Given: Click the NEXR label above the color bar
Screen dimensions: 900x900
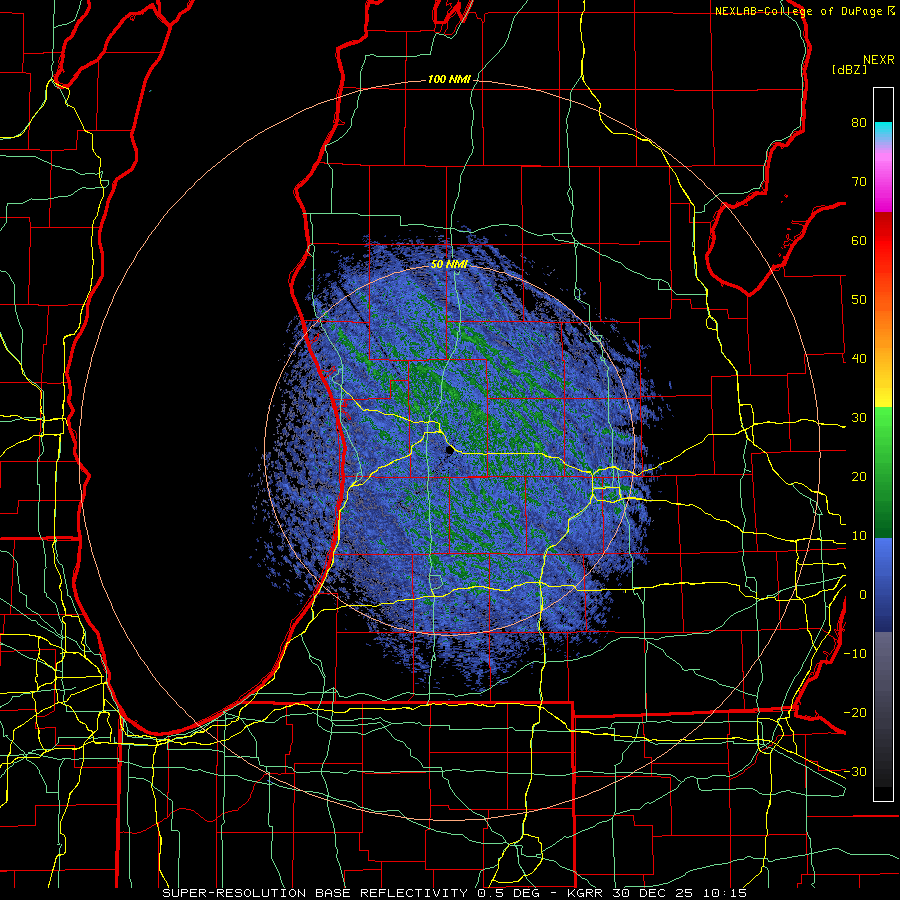Looking at the screenshot, I should tap(879, 60).
